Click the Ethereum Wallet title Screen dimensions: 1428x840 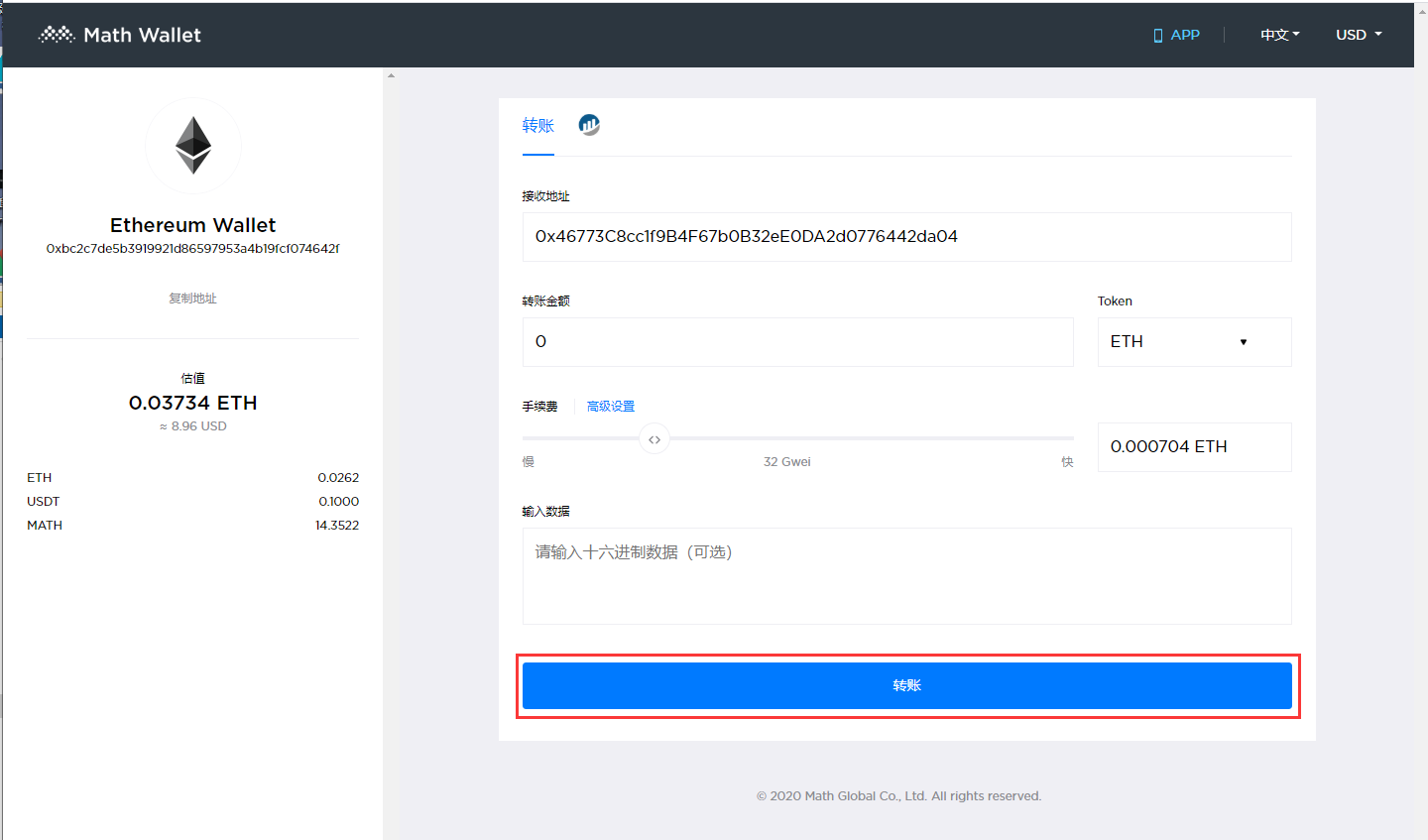[192, 225]
